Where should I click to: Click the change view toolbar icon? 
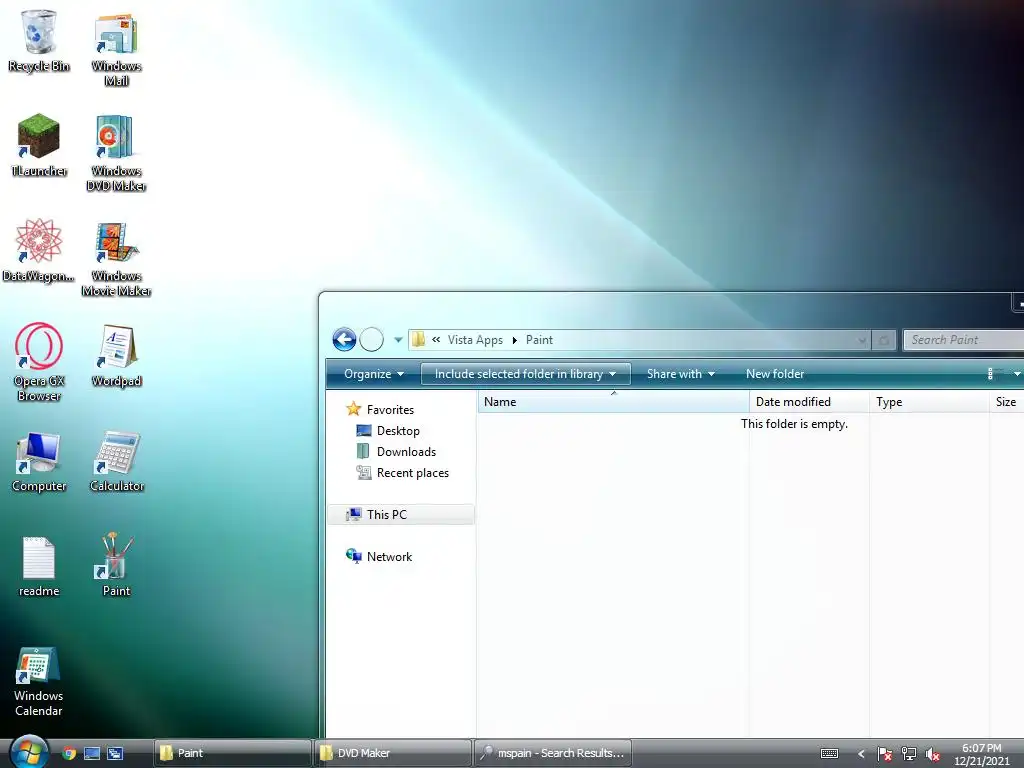tap(995, 374)
